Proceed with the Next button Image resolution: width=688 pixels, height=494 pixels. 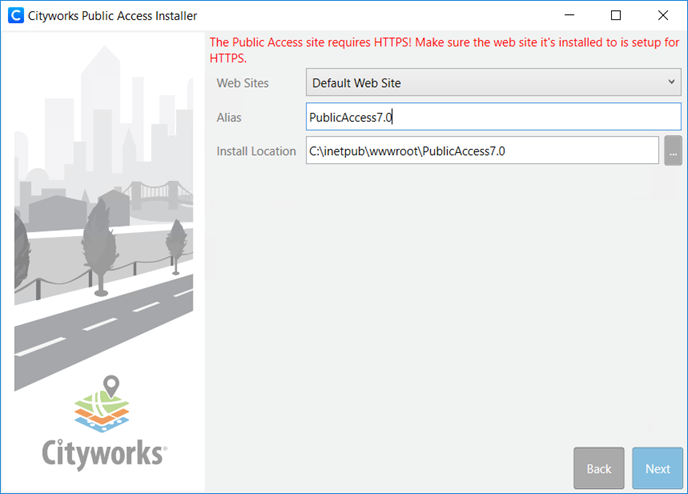click(x=657, y=468)
